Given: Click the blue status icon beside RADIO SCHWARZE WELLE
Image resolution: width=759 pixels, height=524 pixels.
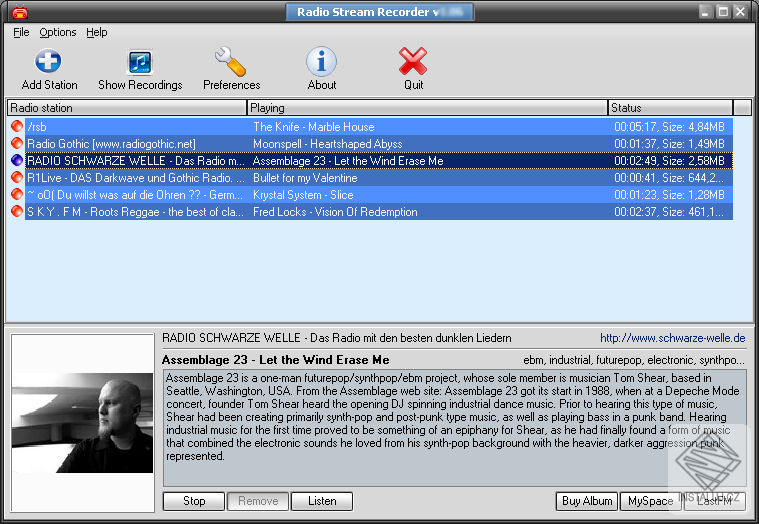Looking at the screenshot, I should coord(17,160).
